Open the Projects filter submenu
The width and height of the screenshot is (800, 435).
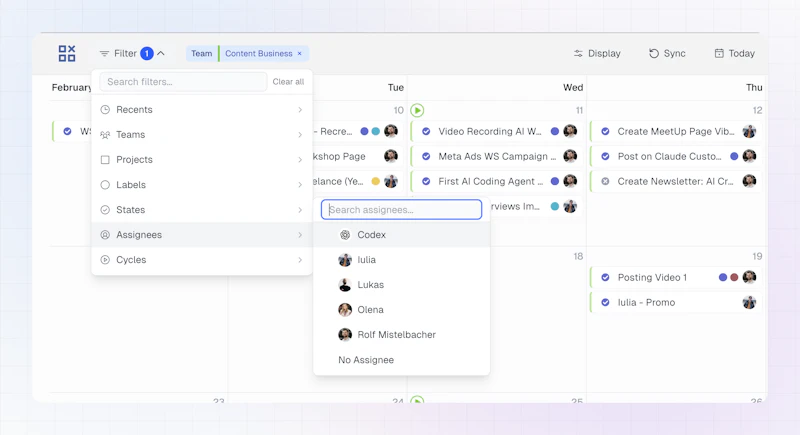pyautogui.click(x=202, y=160)
